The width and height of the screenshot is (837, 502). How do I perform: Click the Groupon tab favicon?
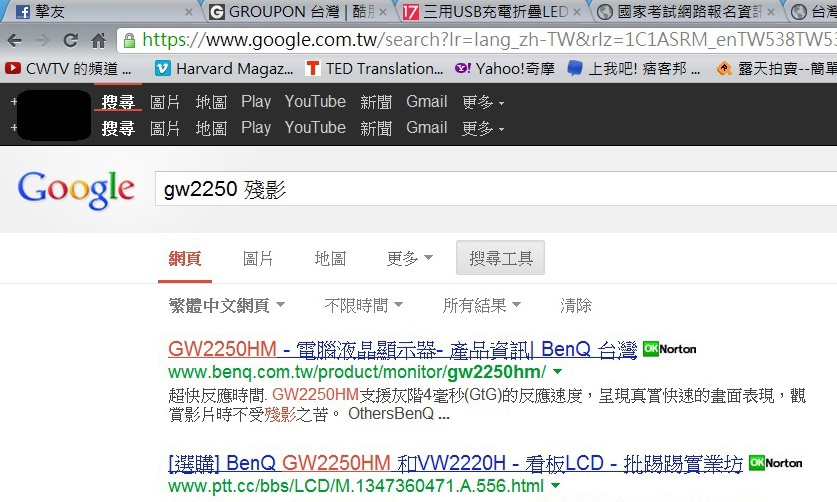pyautogui.click(x=216, y=12)
